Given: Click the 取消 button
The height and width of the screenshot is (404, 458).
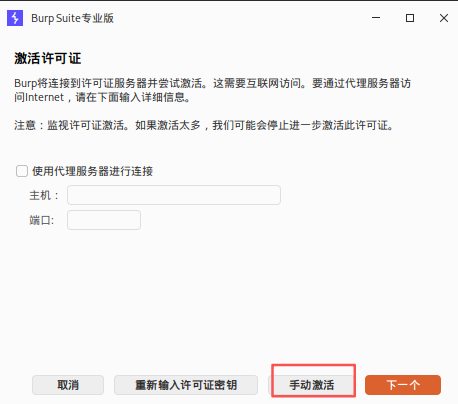Looking at the screenshot, I should point(68,385).
